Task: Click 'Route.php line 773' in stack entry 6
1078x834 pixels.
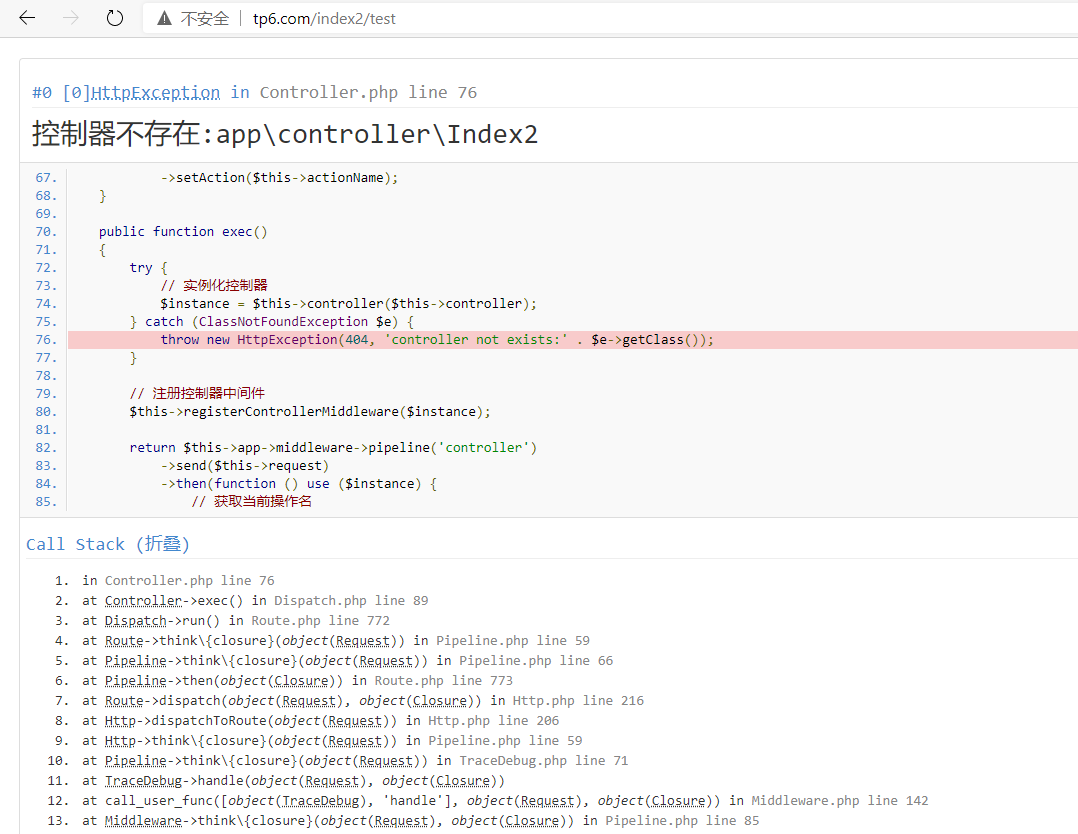Action: [443, 680]
